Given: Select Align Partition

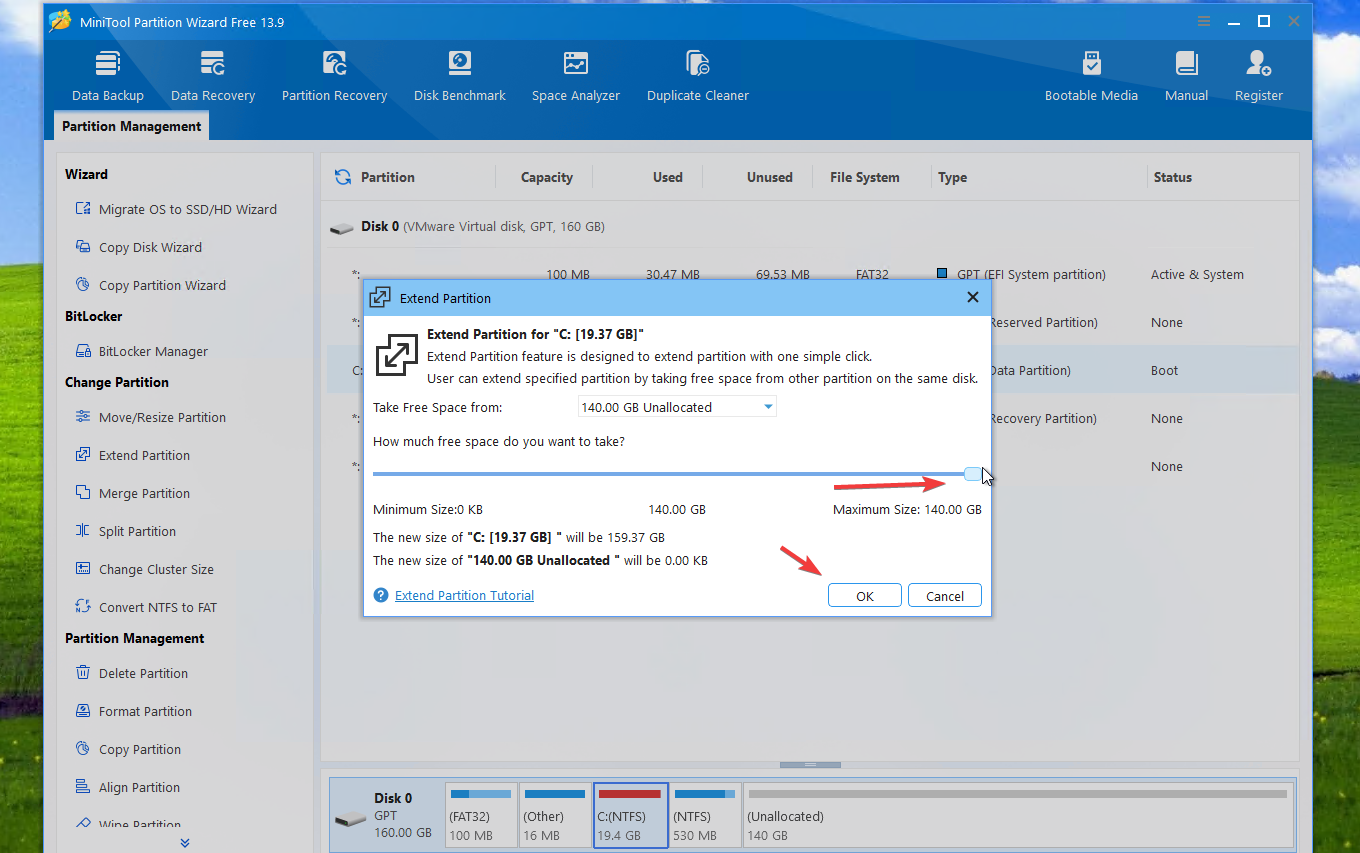Looking at the screenshot, I should click(x=127, y=787).
